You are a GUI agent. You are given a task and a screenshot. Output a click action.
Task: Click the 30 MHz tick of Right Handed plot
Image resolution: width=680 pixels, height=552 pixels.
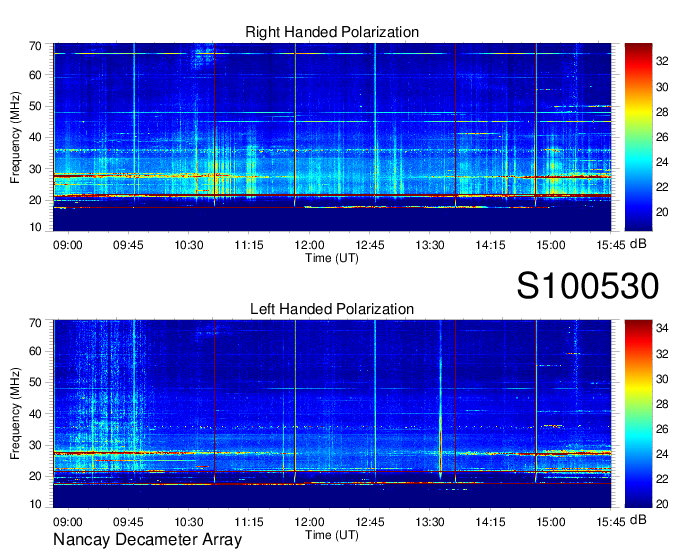(35, 169)
